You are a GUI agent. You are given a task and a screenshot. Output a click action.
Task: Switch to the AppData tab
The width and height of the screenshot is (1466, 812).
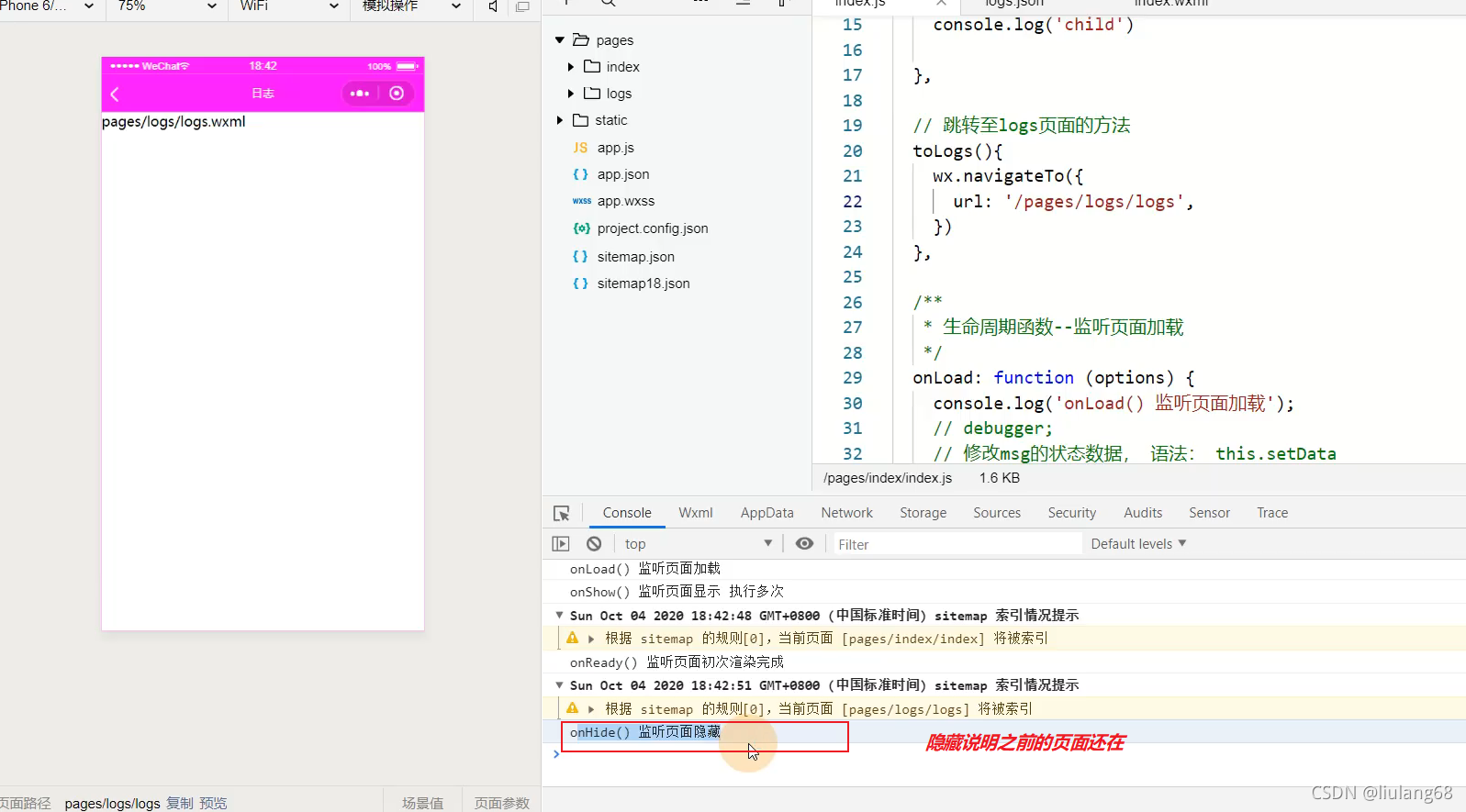click(x=767, y=513)
